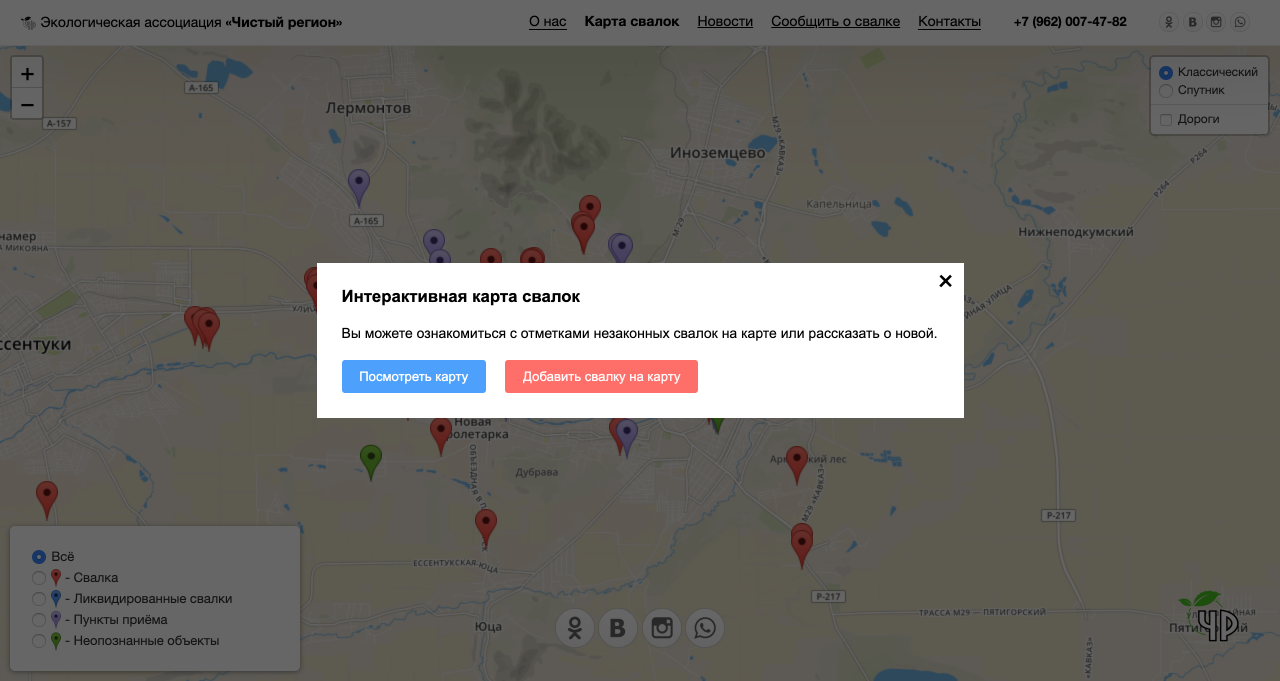
Task: Close the interactive map dialog
Action: (x=945, y=281)
